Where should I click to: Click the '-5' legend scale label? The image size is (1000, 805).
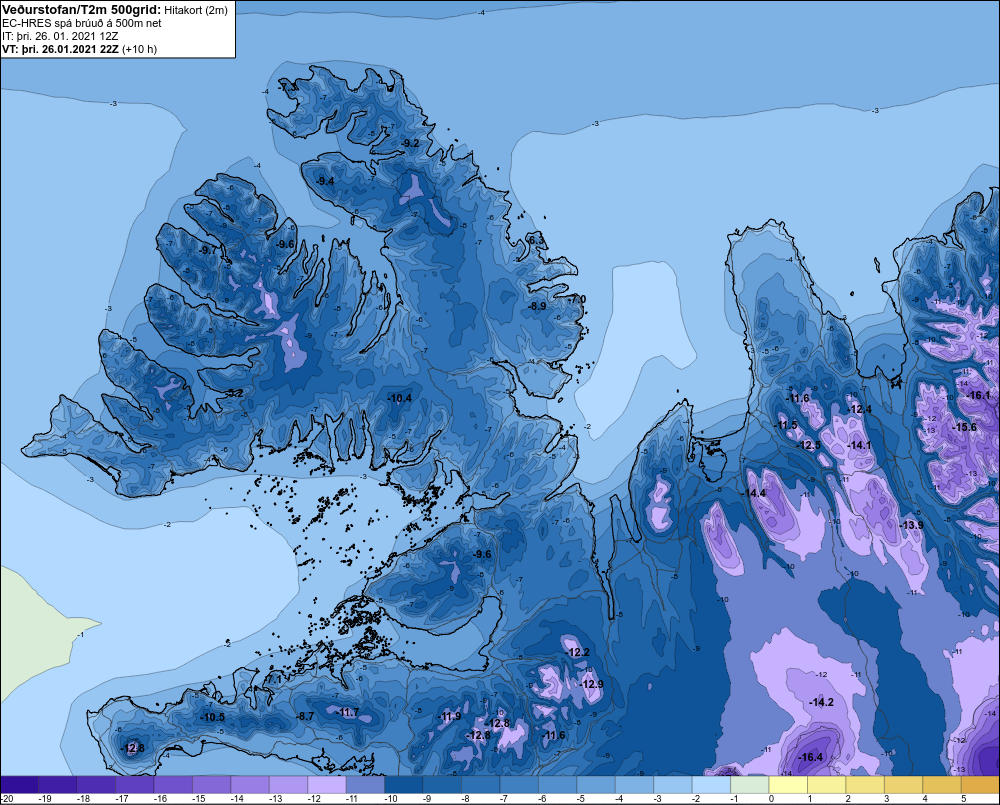(583, 799)
